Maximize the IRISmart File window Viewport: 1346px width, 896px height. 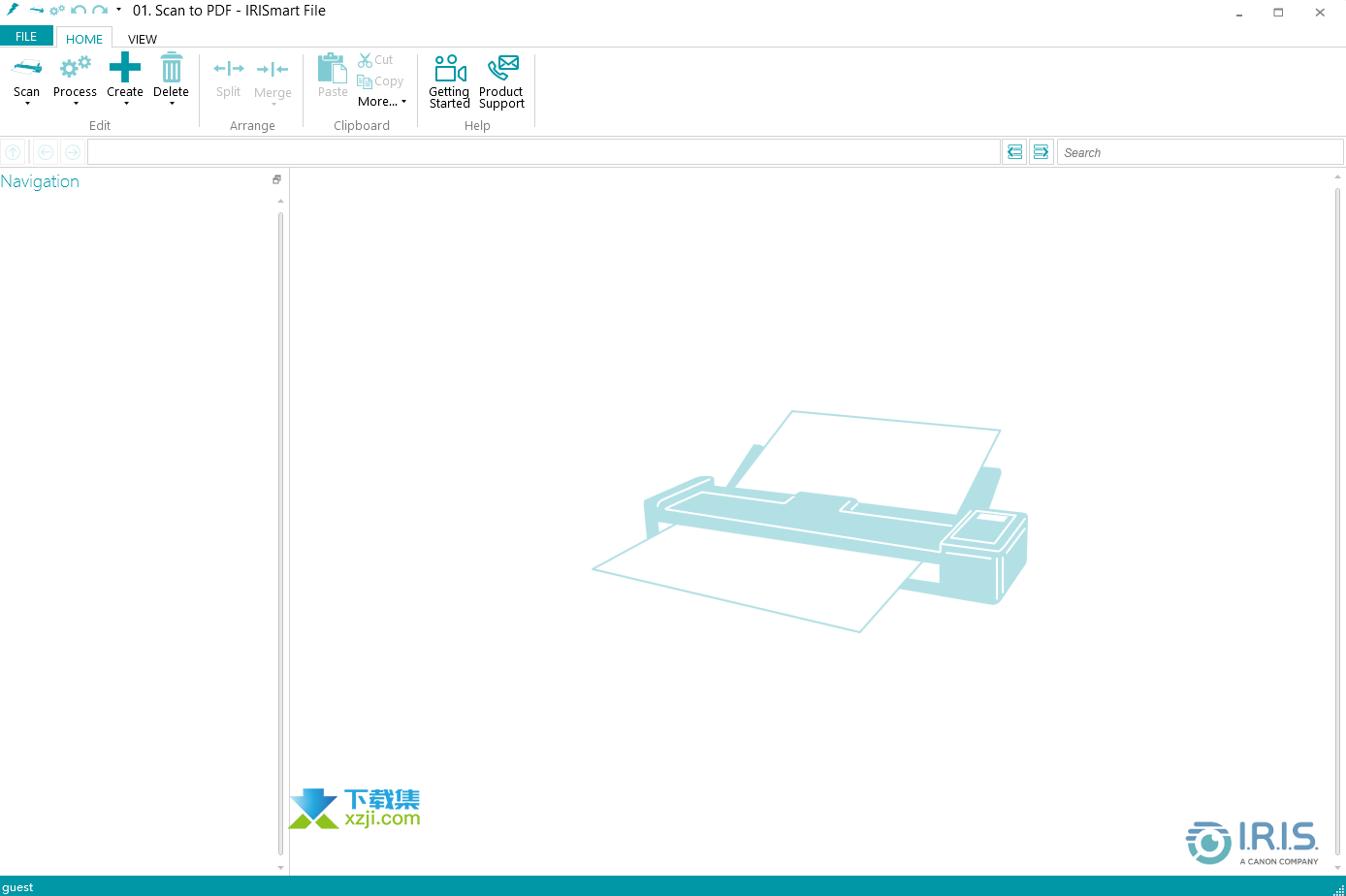pyautogui.click(x=1278, y=13)
